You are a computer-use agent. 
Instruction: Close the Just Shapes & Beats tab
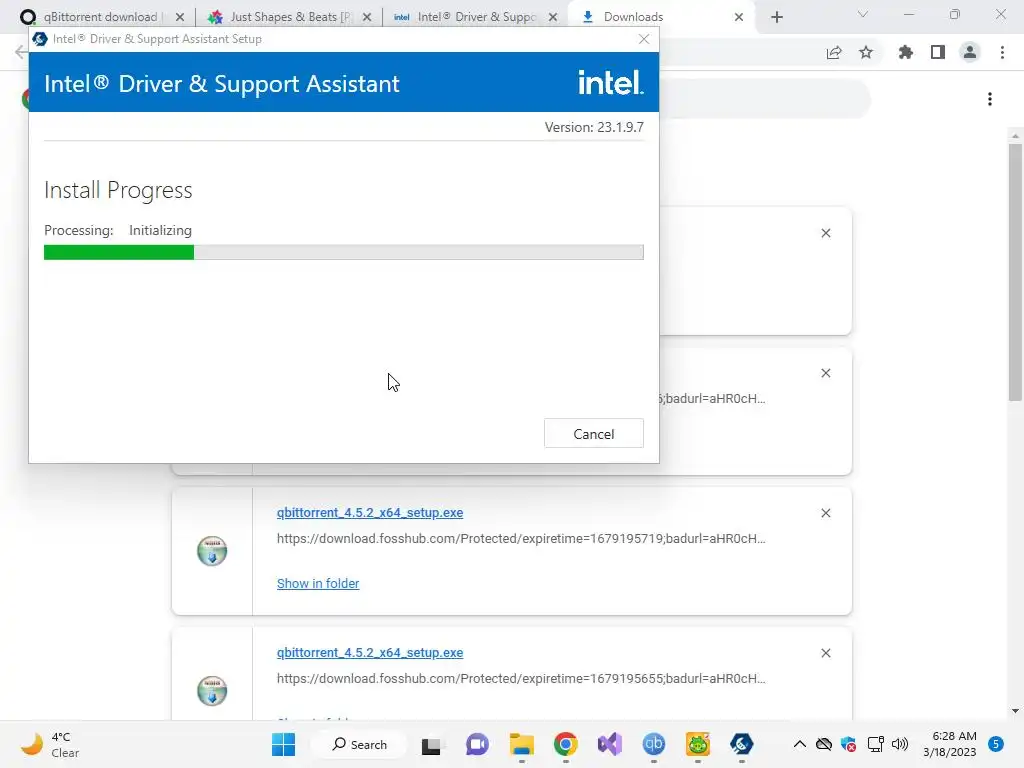[367, 17]
